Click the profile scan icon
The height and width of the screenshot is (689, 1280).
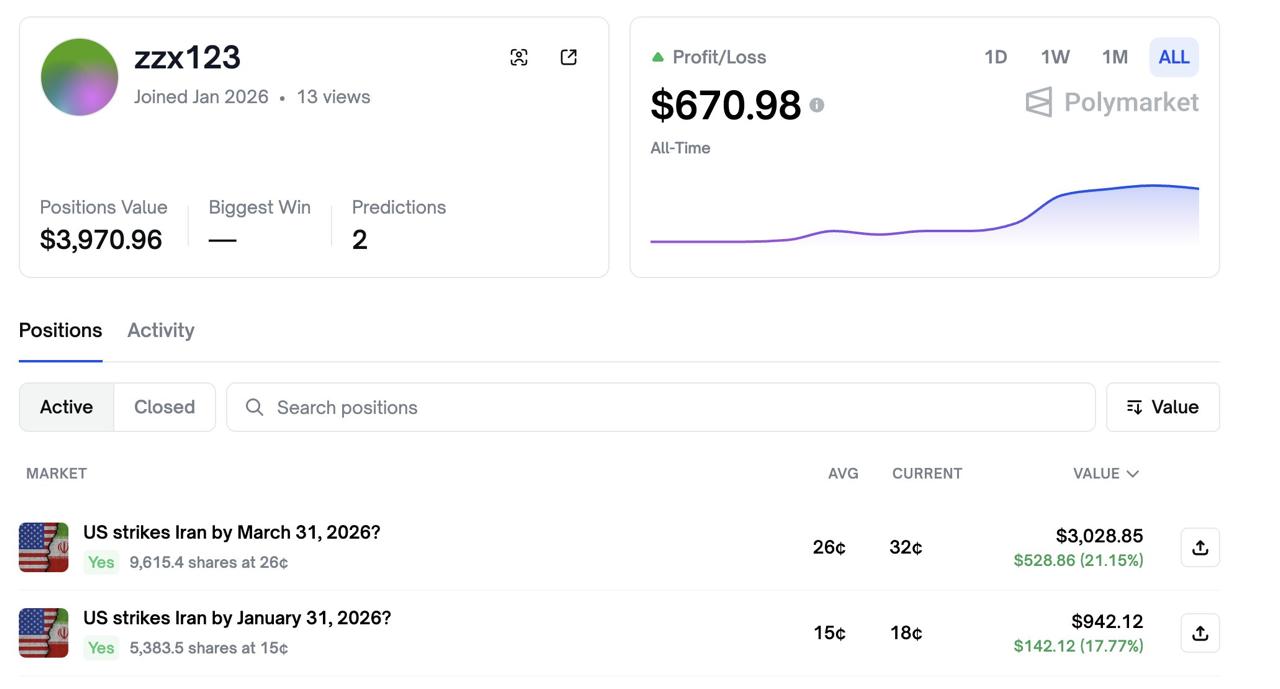click(518, 57)
